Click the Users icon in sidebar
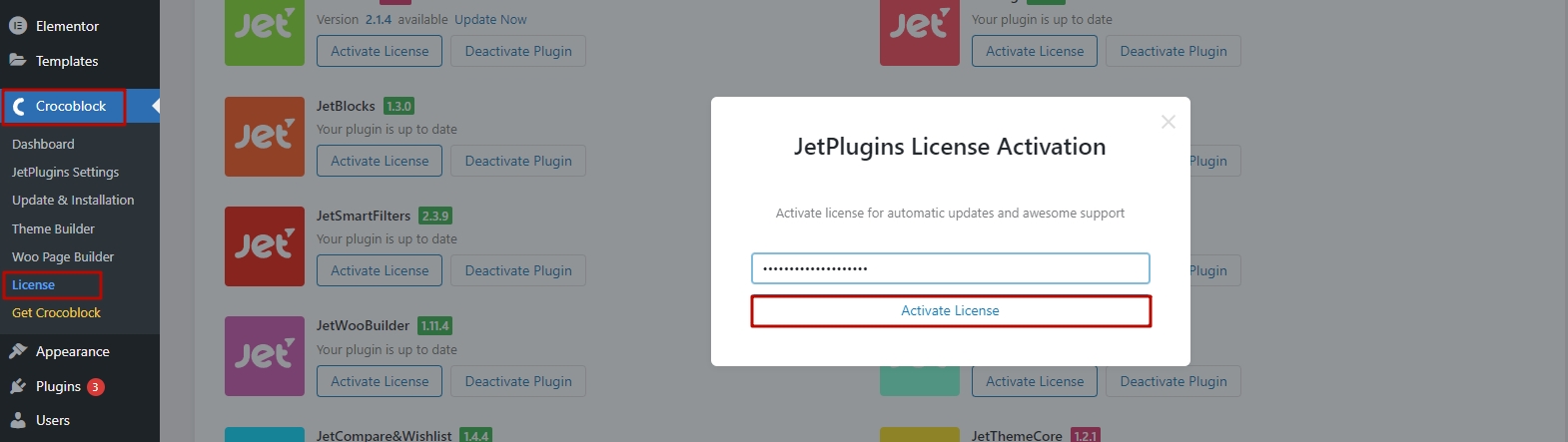This screenshot has height=442, width=1568. pyautogui.click(x=18, y=420)
